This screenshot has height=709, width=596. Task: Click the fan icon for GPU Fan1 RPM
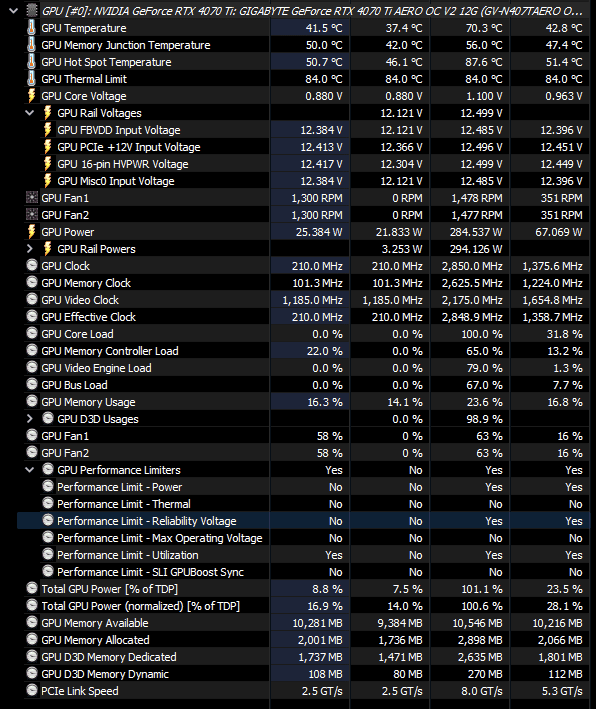[32, 198]
